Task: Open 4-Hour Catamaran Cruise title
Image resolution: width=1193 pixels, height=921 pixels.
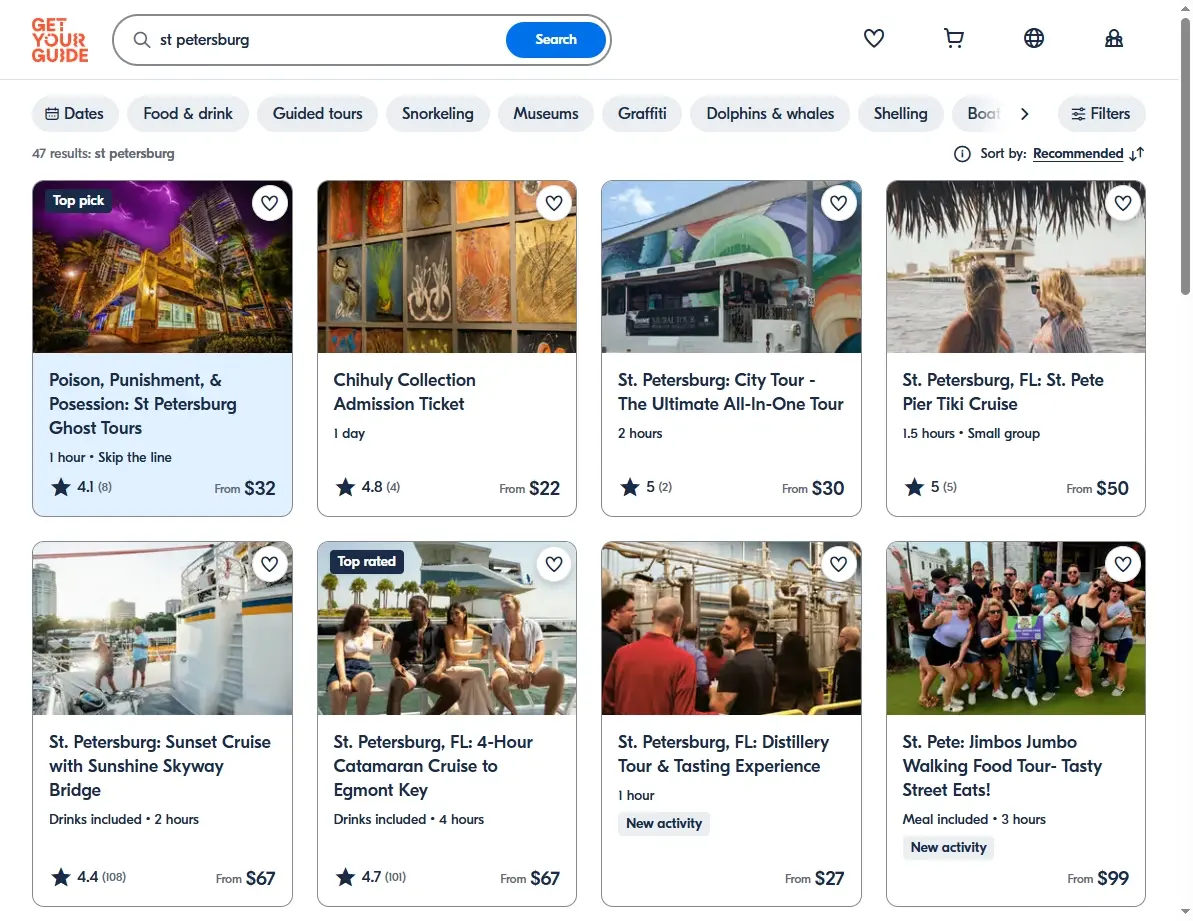Action: click(x=433, y=766)
